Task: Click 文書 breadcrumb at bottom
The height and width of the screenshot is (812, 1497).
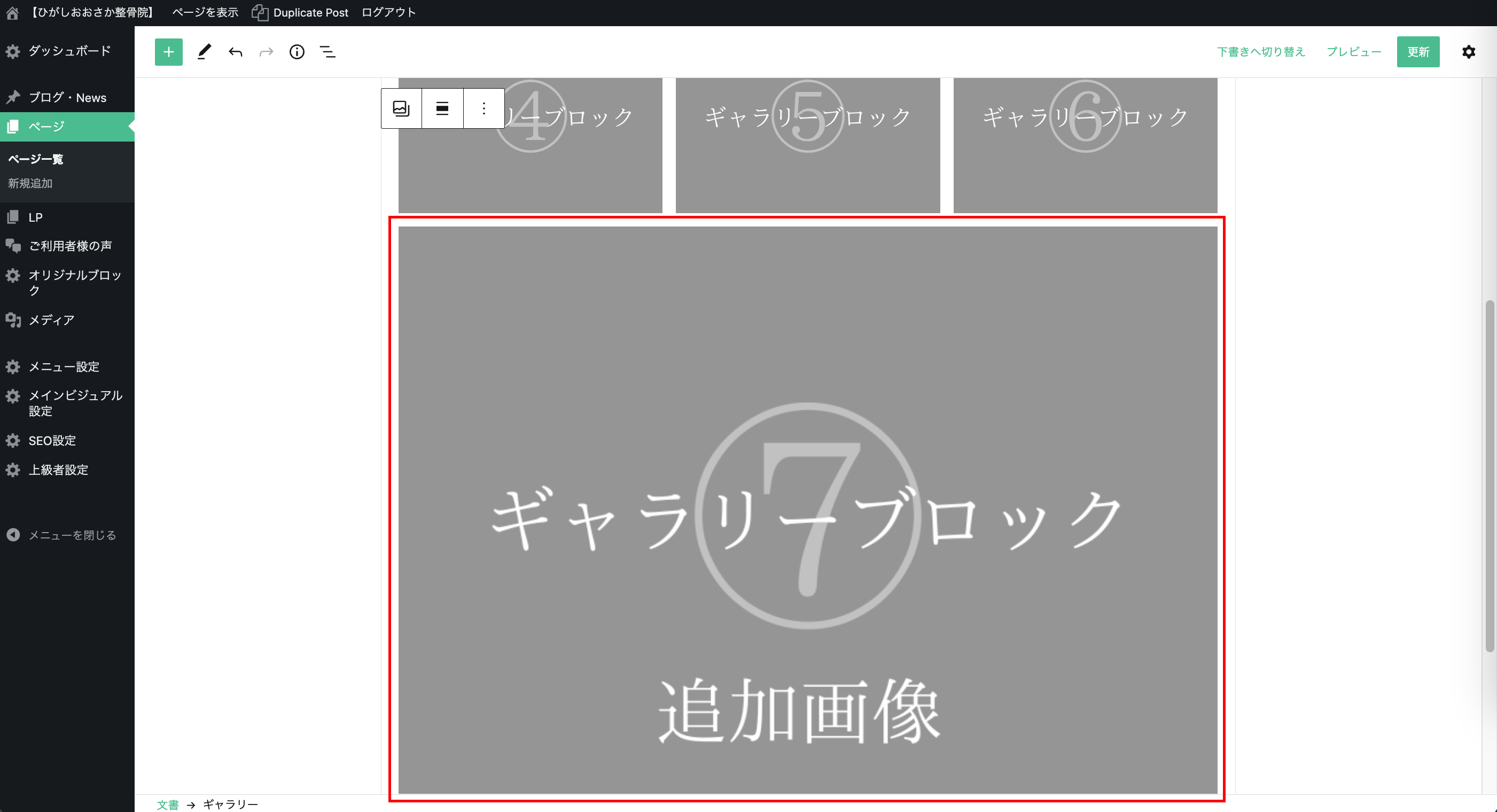Action: pos(167,805)
